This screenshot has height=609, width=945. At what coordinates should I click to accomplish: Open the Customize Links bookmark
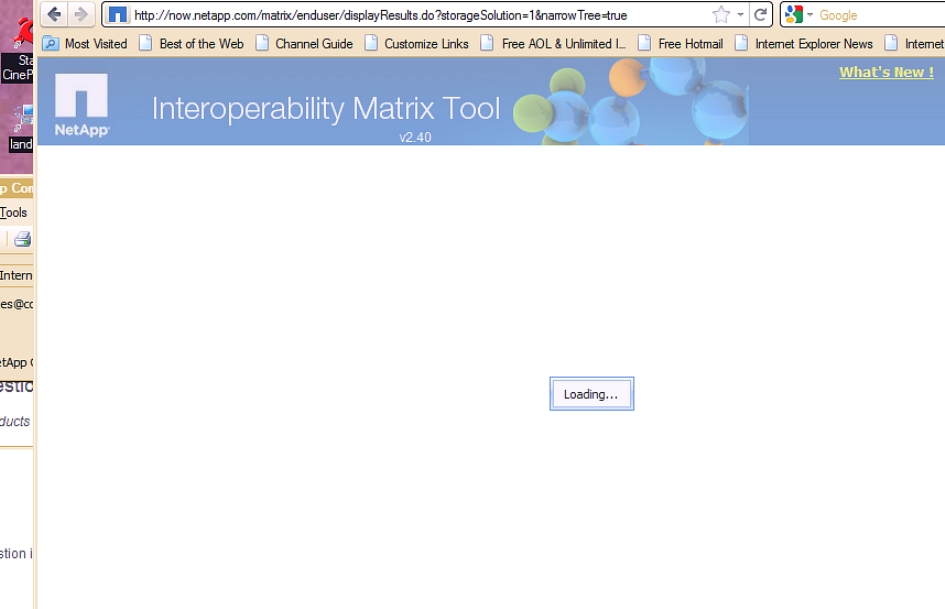click(x=416, y=44)
